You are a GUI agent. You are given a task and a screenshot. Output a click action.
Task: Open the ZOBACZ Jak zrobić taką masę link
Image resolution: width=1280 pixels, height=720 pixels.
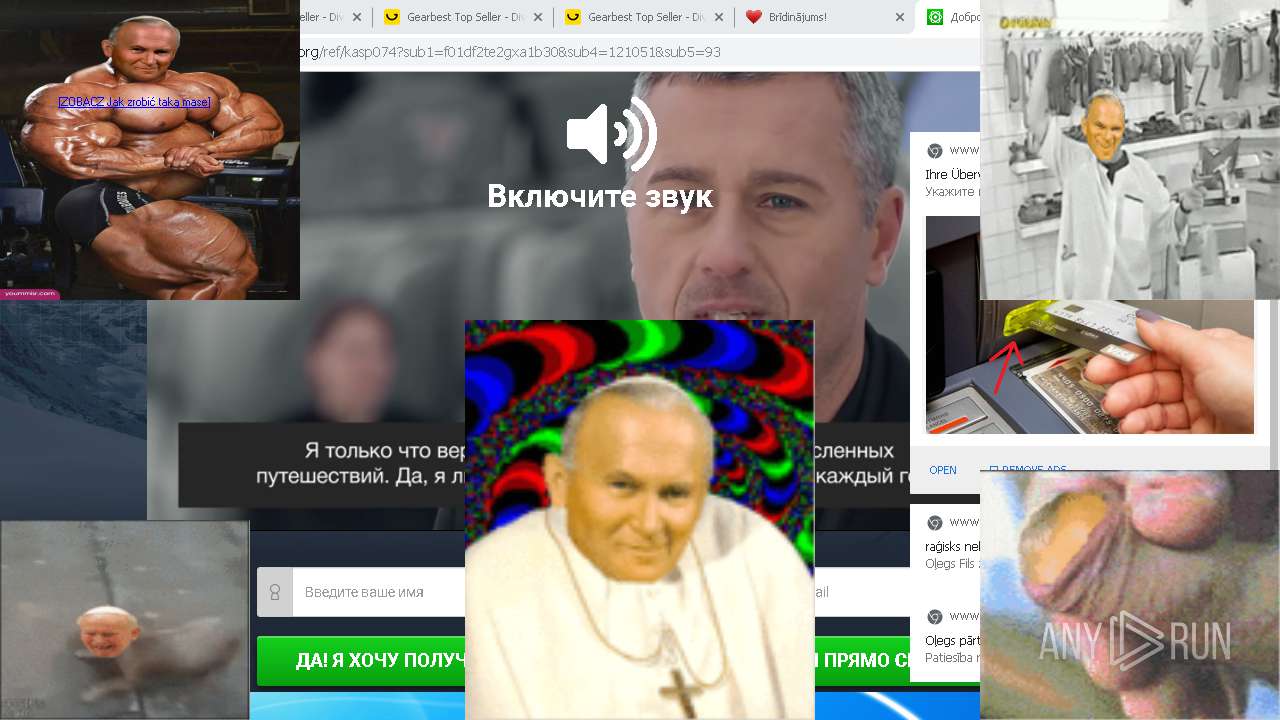(134, 102)
